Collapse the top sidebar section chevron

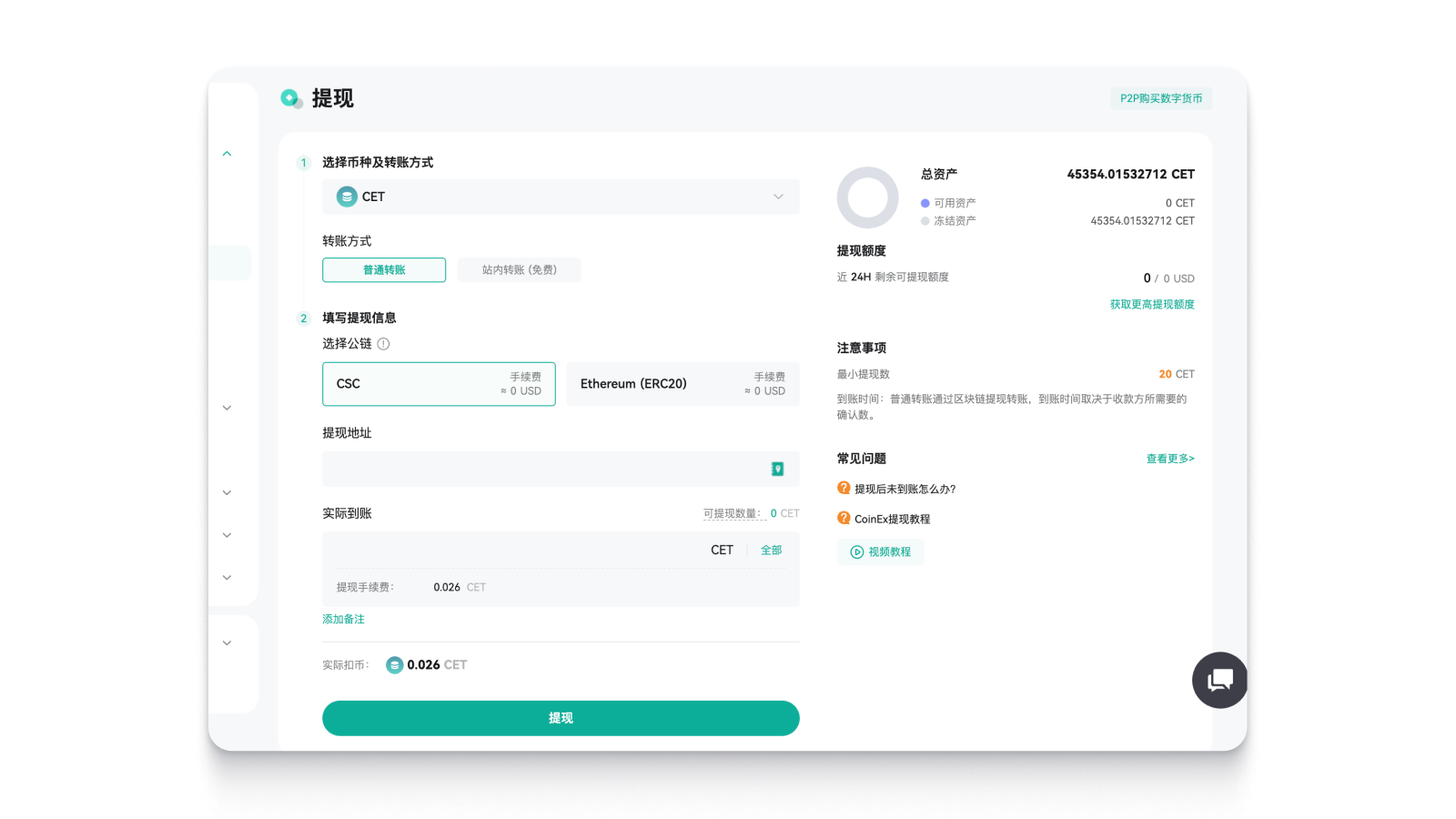[227, 154]
